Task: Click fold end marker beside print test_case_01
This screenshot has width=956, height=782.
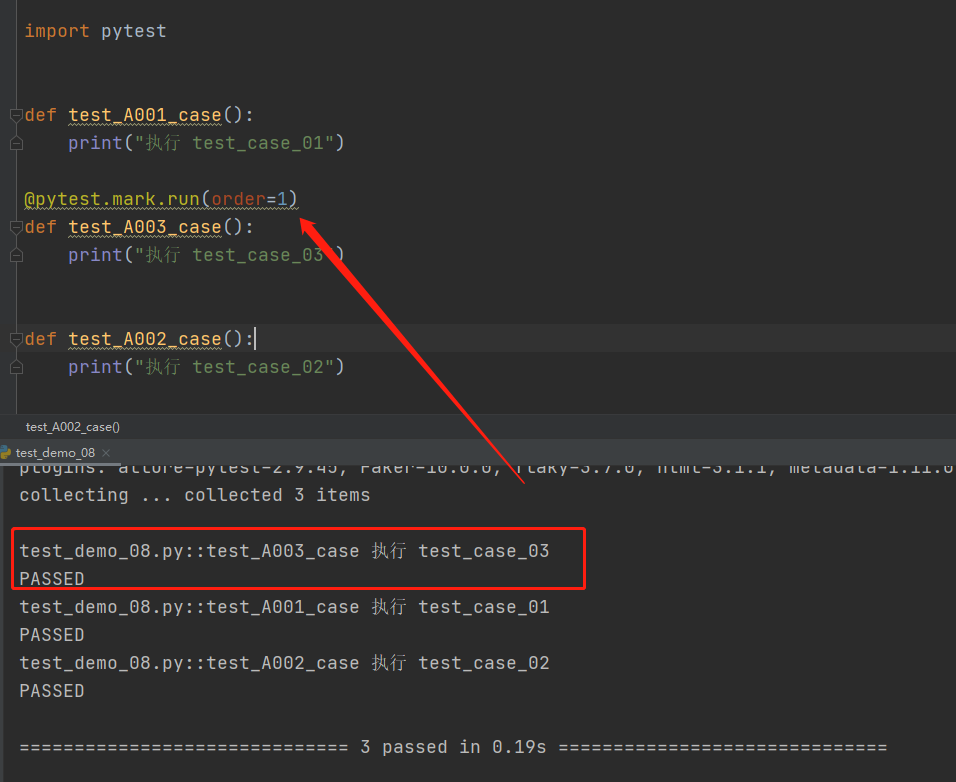Action: [x=16, y=143]
